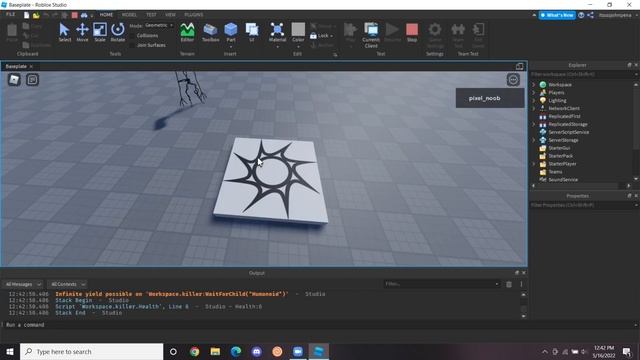The height and width of the screenshot is (360, 640).
Task: Activate the Rotate tool
Action: click(118, 32)
